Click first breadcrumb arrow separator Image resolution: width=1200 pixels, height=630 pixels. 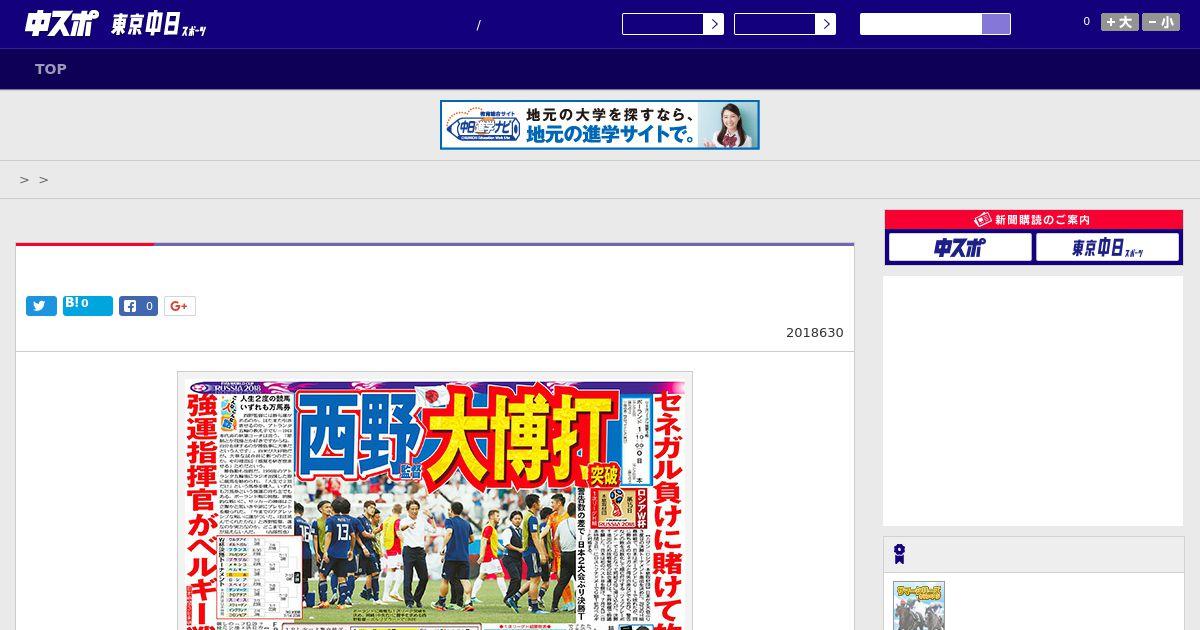[24, 180]
